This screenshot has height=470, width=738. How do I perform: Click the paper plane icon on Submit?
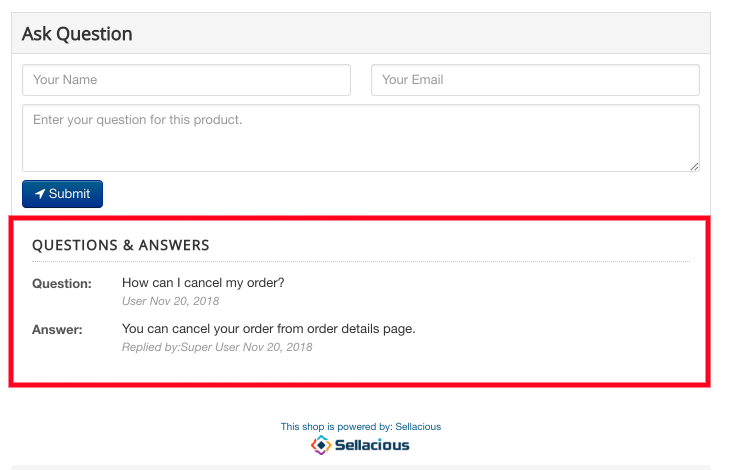click(x=40, y=194)
